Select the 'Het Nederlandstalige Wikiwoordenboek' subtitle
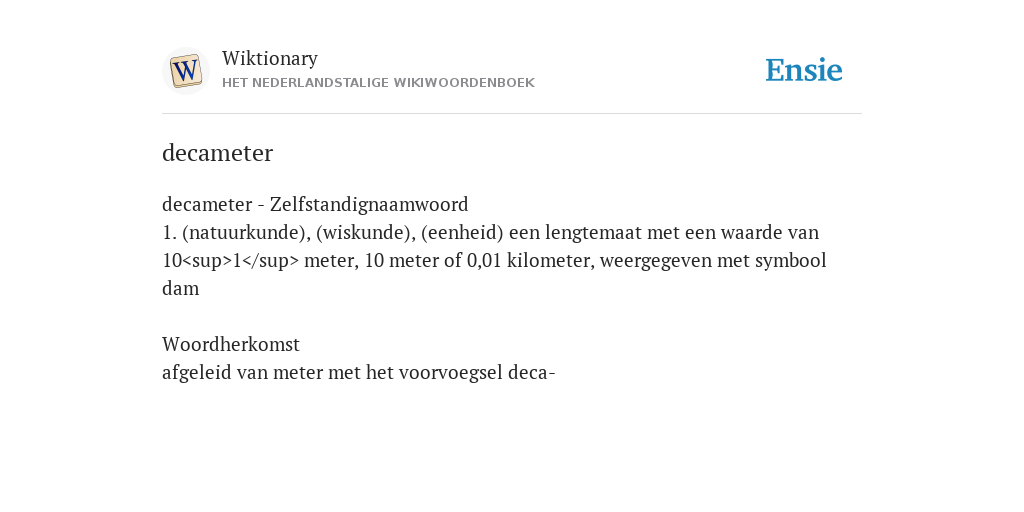The height and width of the screenshot is (512, 1024). pos(378,83)
